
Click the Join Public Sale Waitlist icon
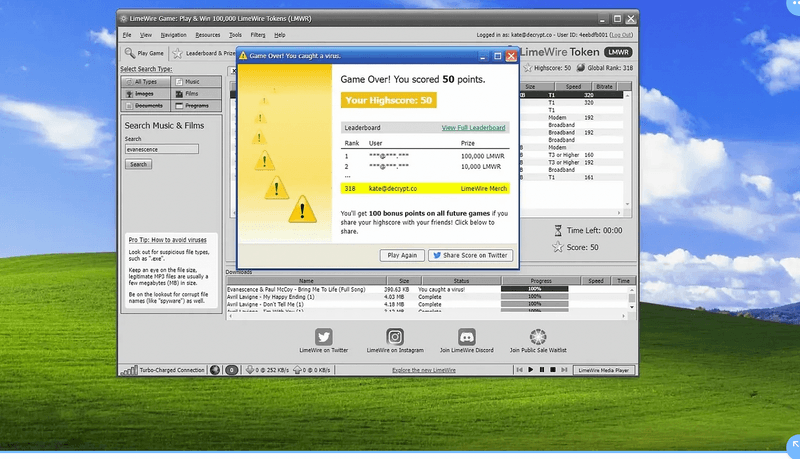click(x=538, y=337)
